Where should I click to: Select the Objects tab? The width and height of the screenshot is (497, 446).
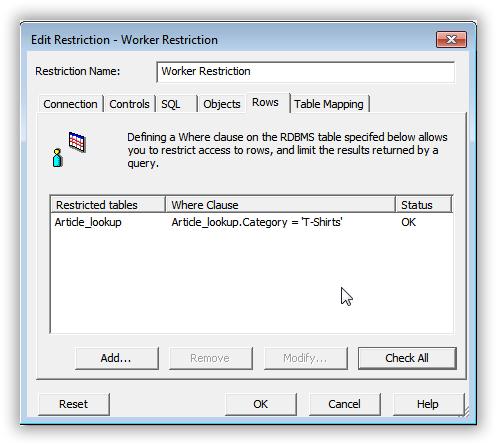click(x=222, y=104)
